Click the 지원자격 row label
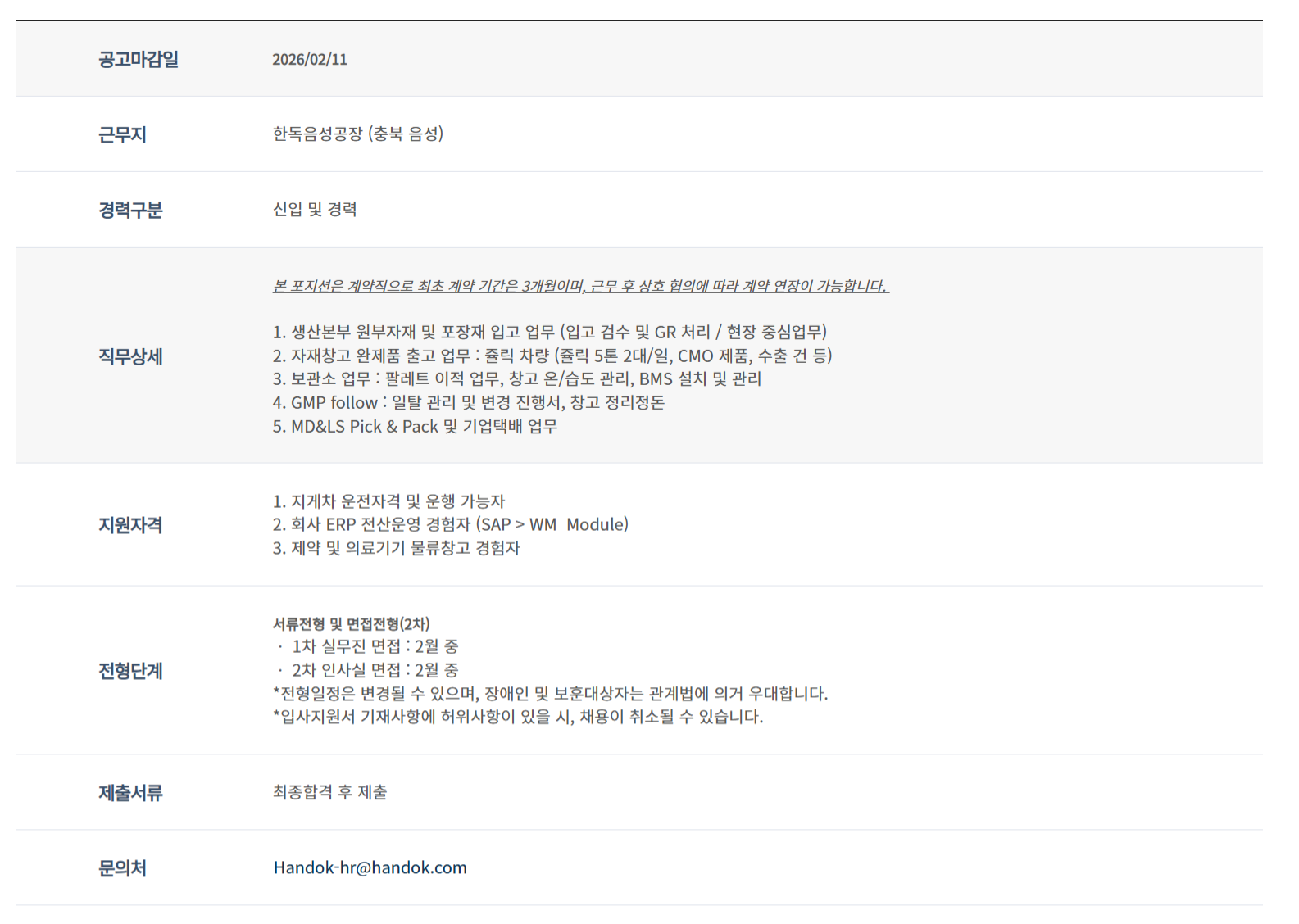The image size is (1299, 924). tap(130, 524)
